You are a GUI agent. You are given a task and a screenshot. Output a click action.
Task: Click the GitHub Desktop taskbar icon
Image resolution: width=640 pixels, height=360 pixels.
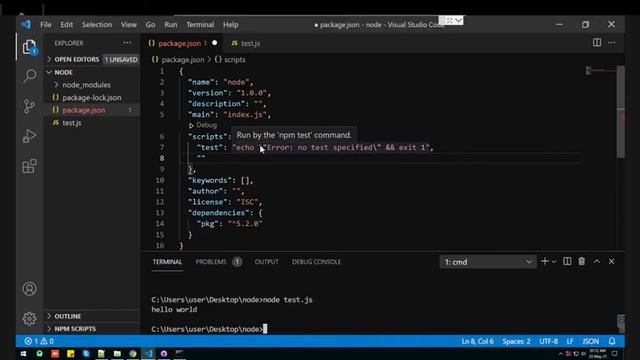(x=164, y=353)
